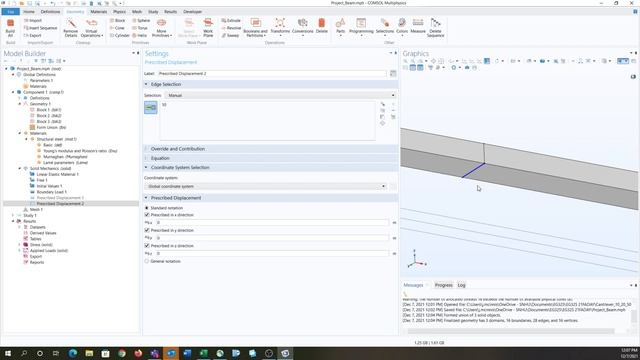Insert a Helix primitive

pyautogui.click(x=140, y=36)
